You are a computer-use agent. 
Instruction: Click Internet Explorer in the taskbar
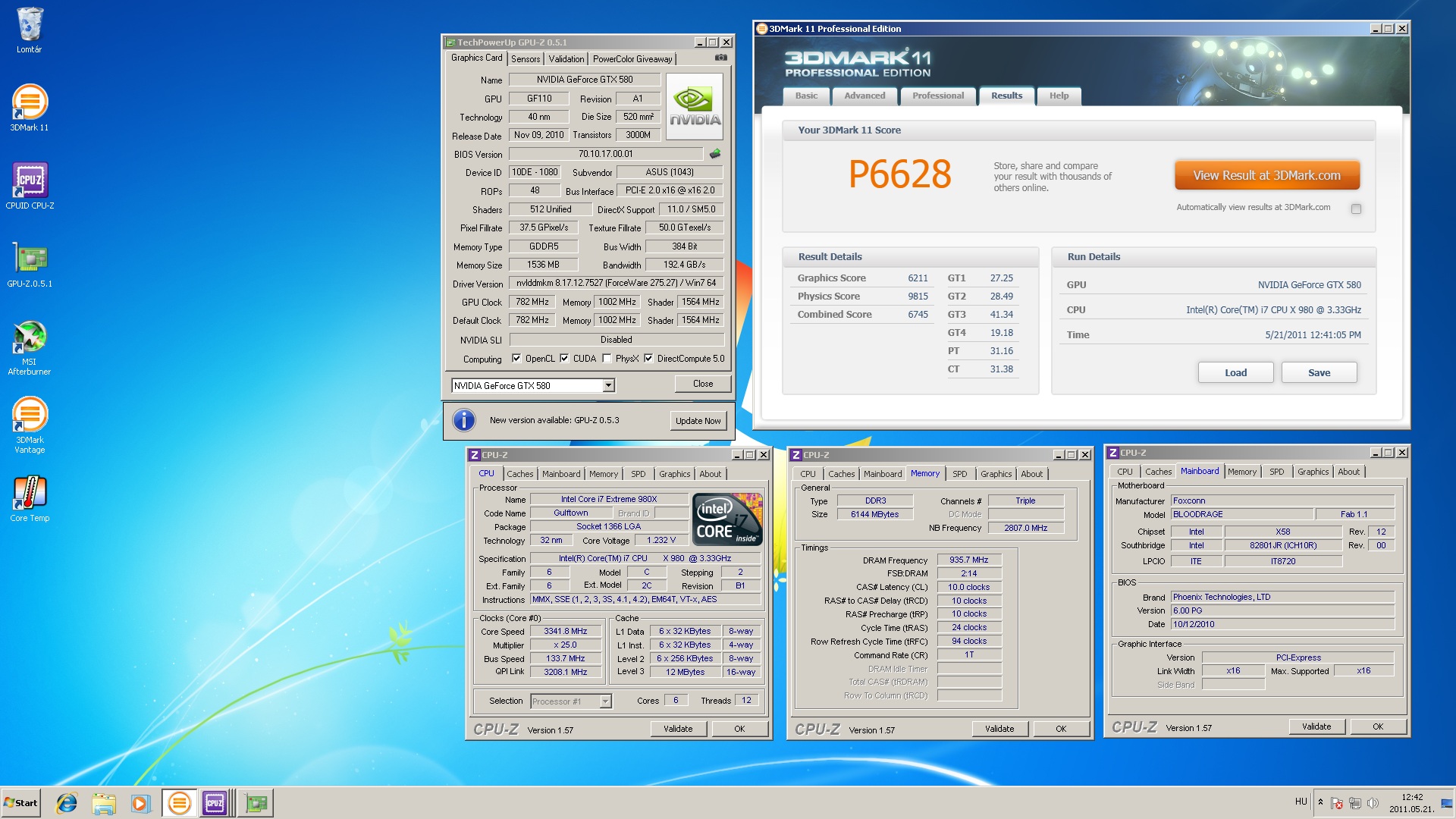(67, 802)
